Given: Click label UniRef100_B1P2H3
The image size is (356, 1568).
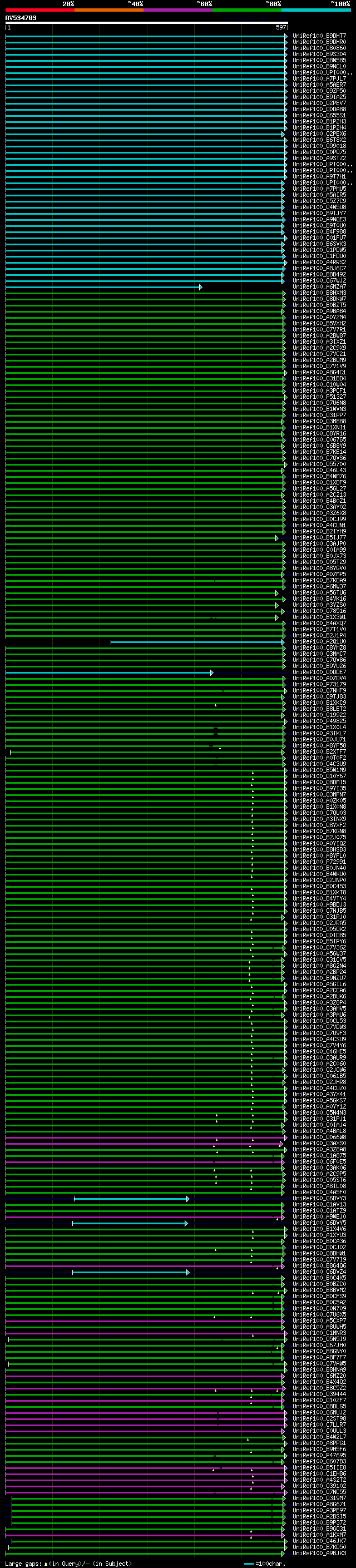Looking at the screenshot, I should tap(319, 122).
